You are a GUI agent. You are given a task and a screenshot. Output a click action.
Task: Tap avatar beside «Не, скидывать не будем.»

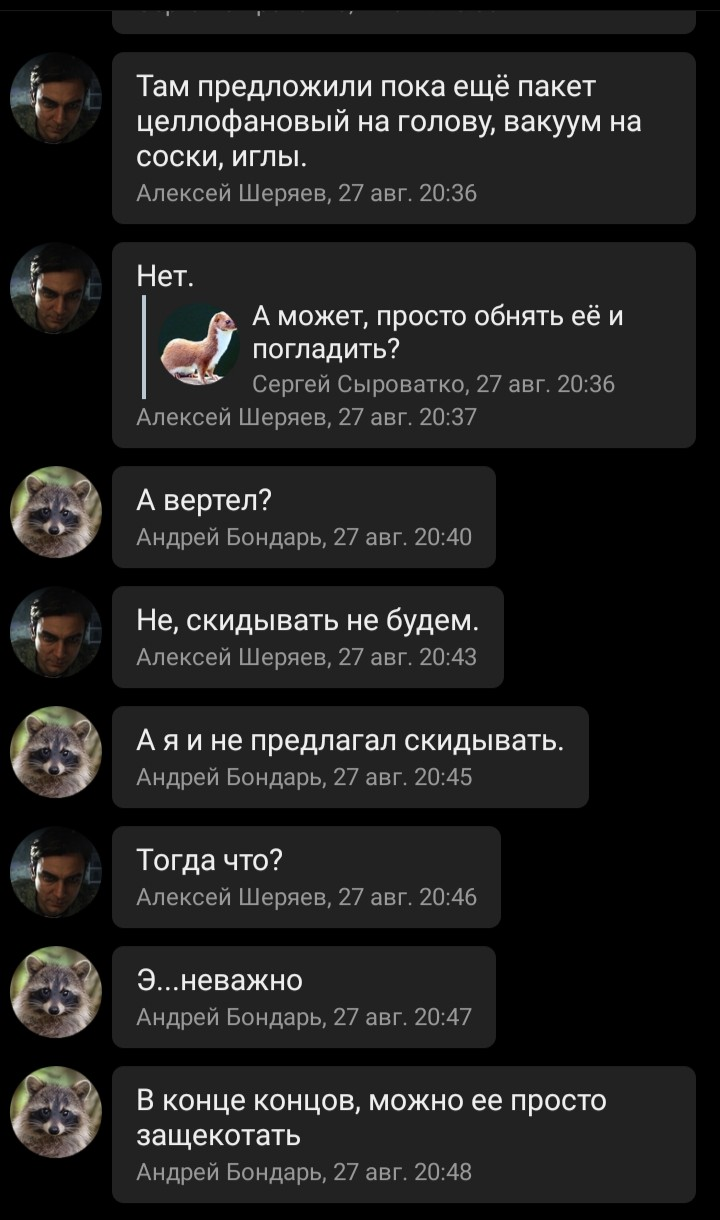pyautogui.click(x=56, y=632)
